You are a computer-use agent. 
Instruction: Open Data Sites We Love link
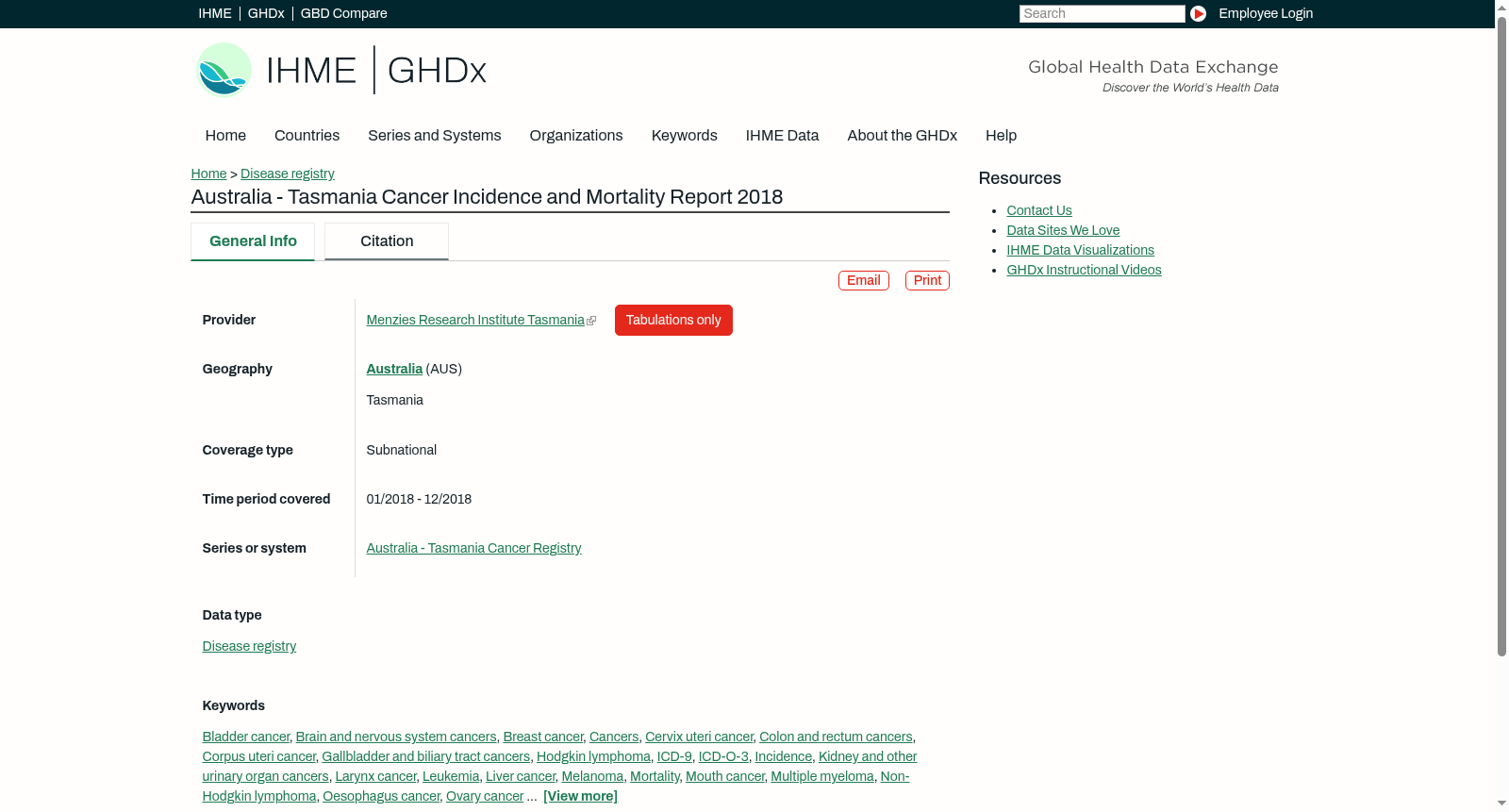tap(1063, 230)
